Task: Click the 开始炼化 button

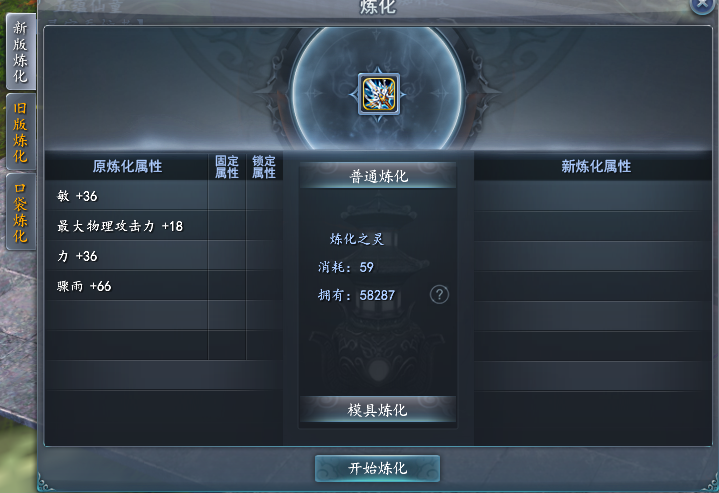Action: (377, 468)
